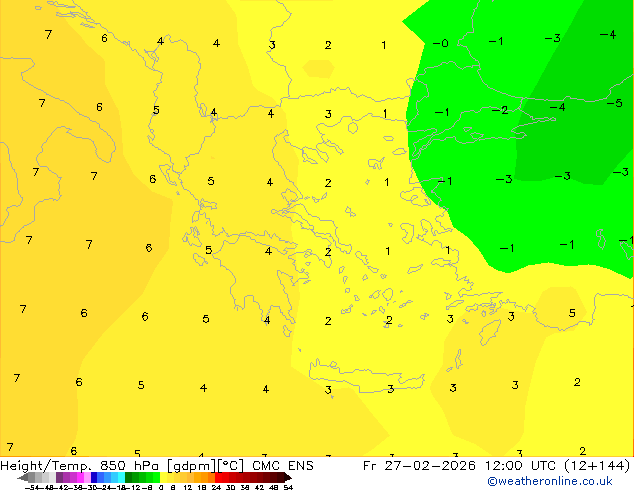Screen dimensions: 634x490
Task: Click the -0 temperature value on map
Action: pos(440,44)
